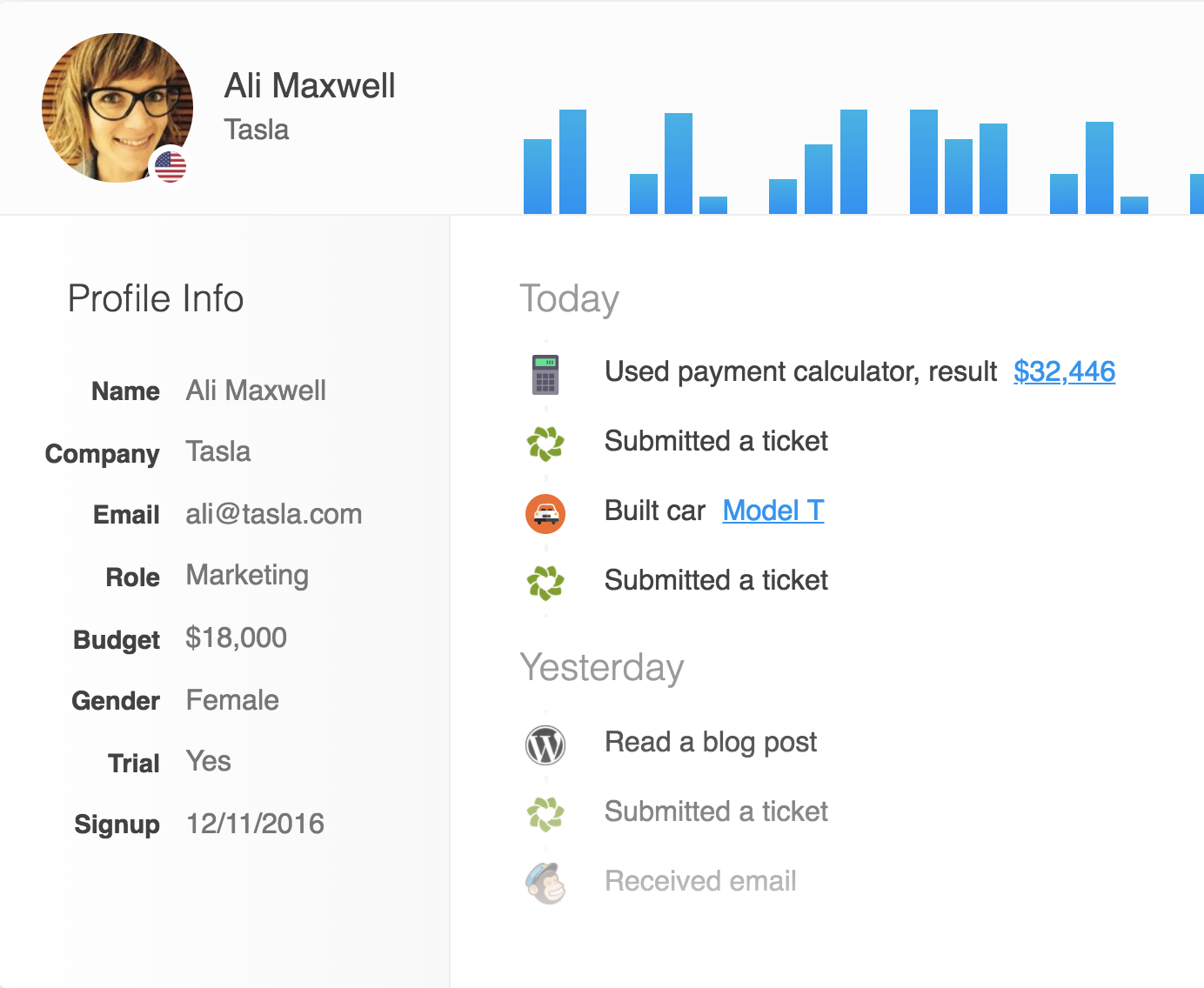The width and height of the screenshot is (1204, 988).
Task: Select the Signup date 12/11/2016
Action: [x=255, y=824]
